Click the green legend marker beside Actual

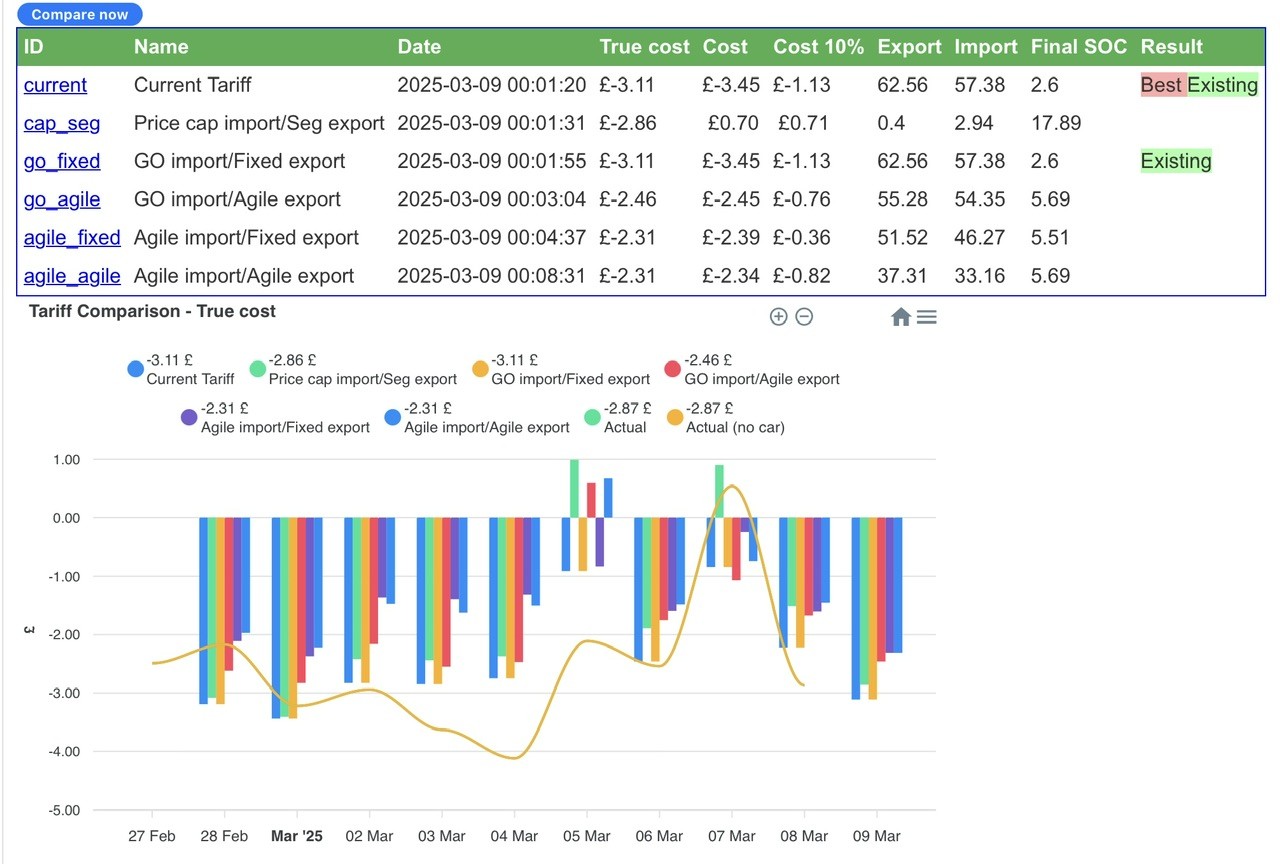tap(592, 417)
